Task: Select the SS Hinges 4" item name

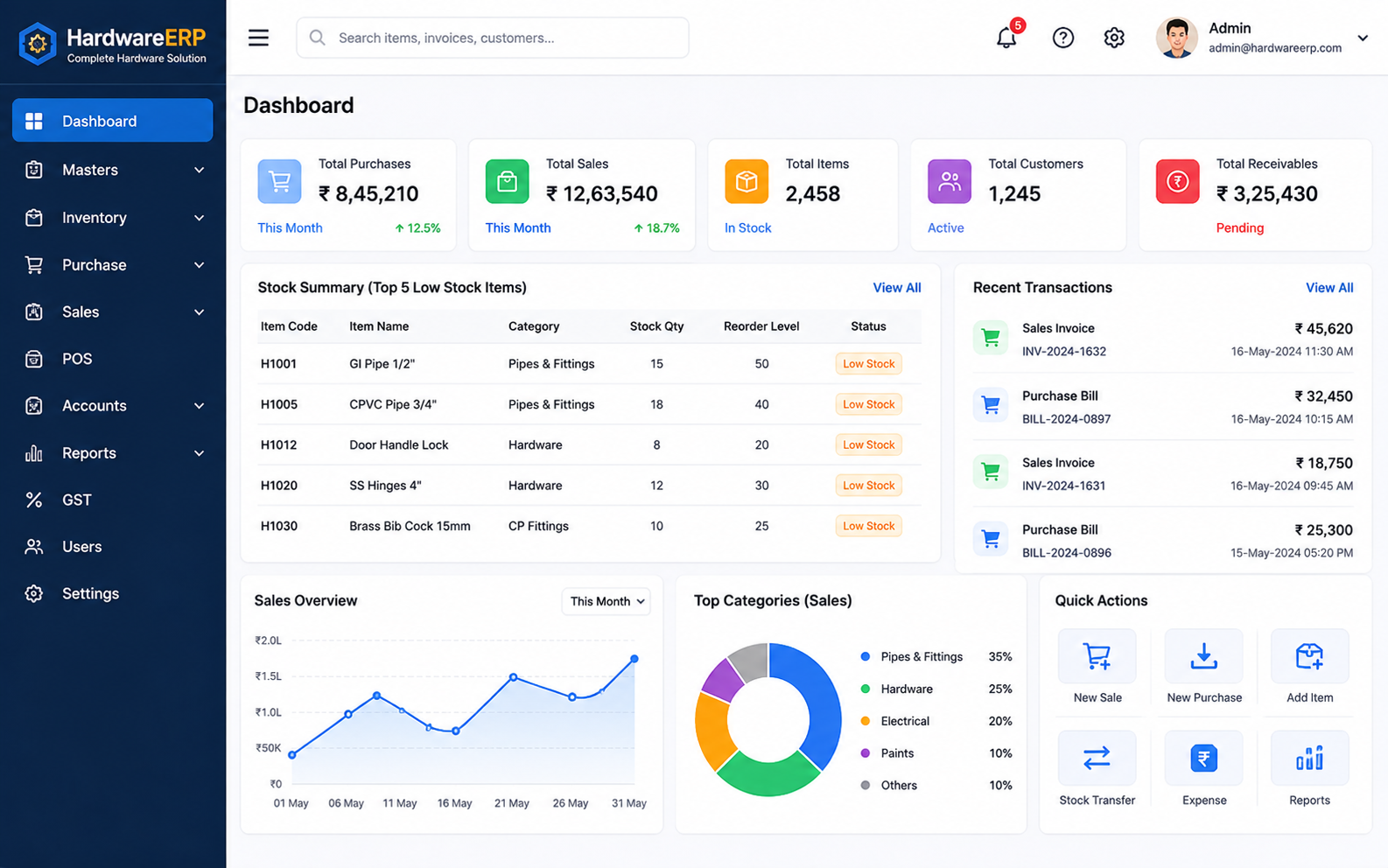Action: (x=385, y=486)
